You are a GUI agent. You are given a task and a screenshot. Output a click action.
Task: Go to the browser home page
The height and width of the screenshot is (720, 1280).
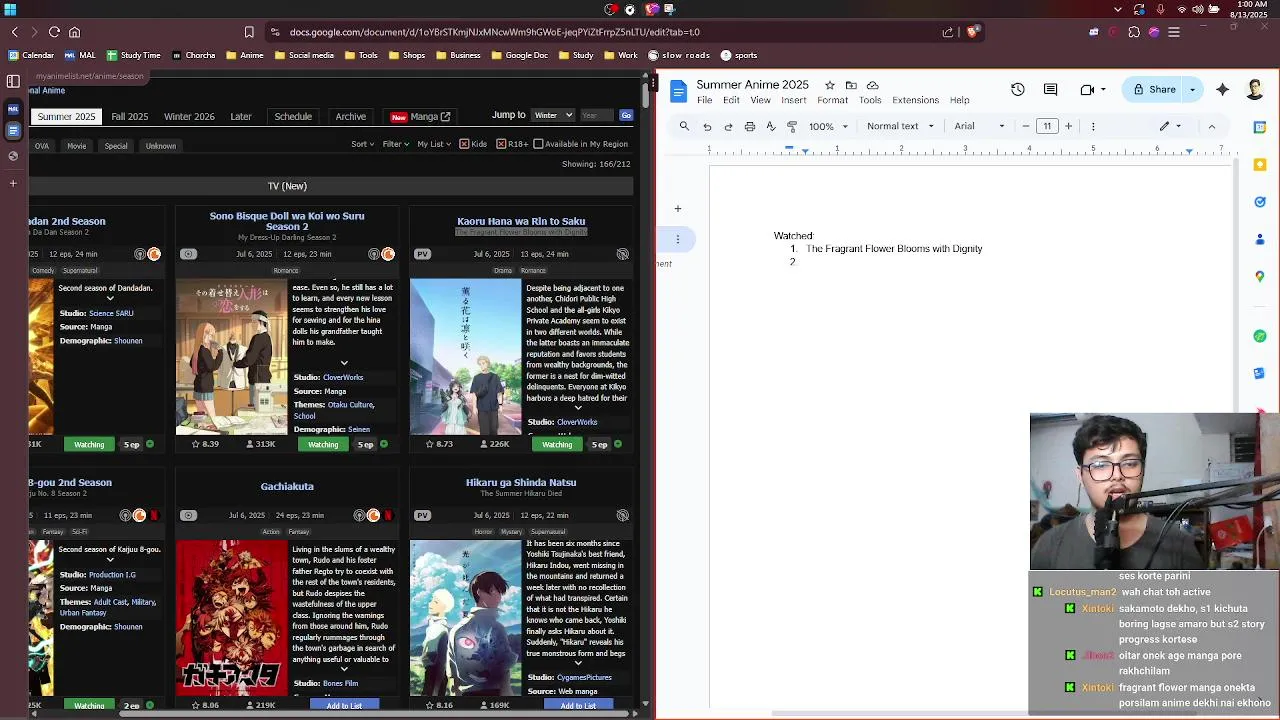[74, 32]
